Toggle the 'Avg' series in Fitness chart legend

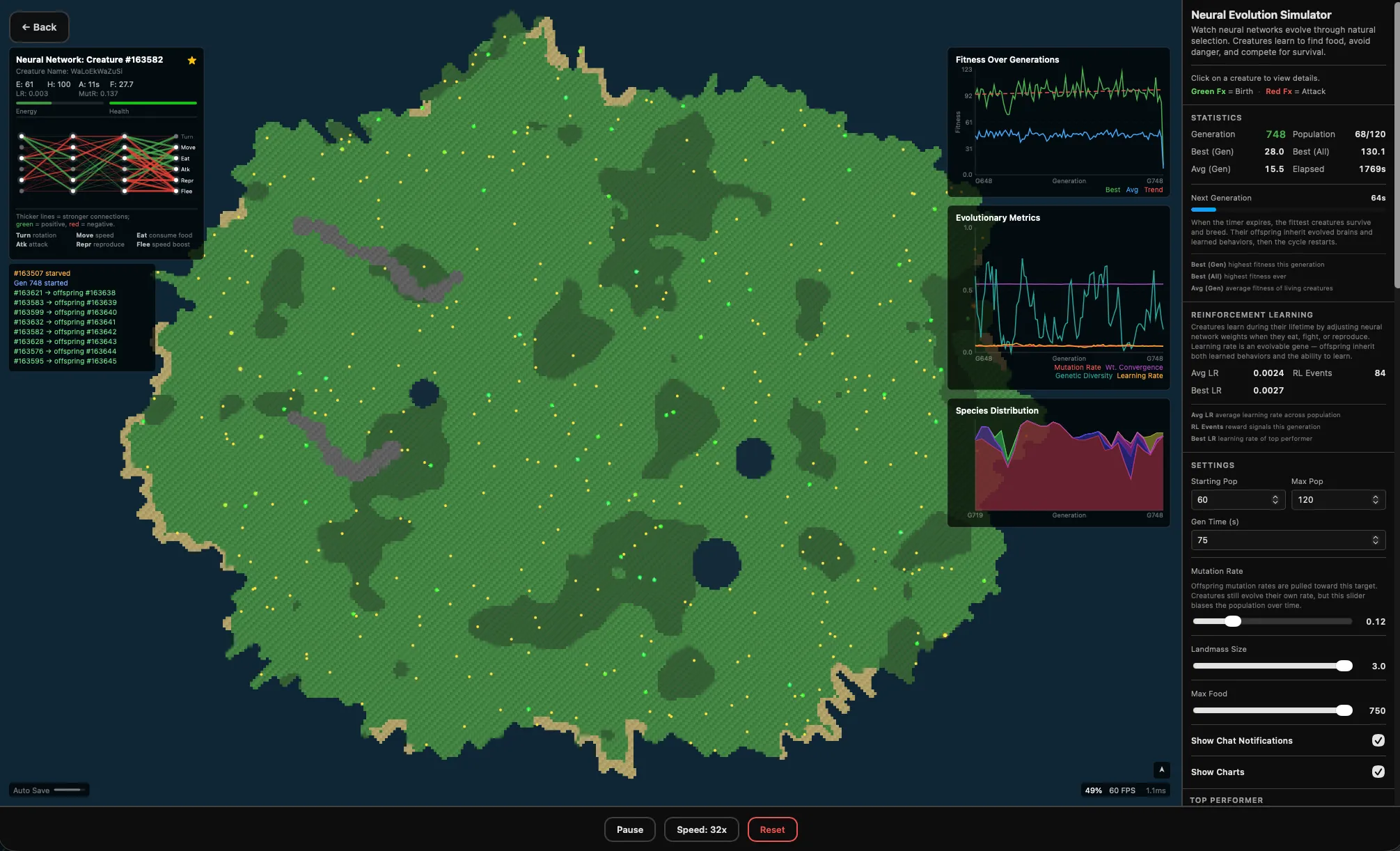tap(1131, 189)
